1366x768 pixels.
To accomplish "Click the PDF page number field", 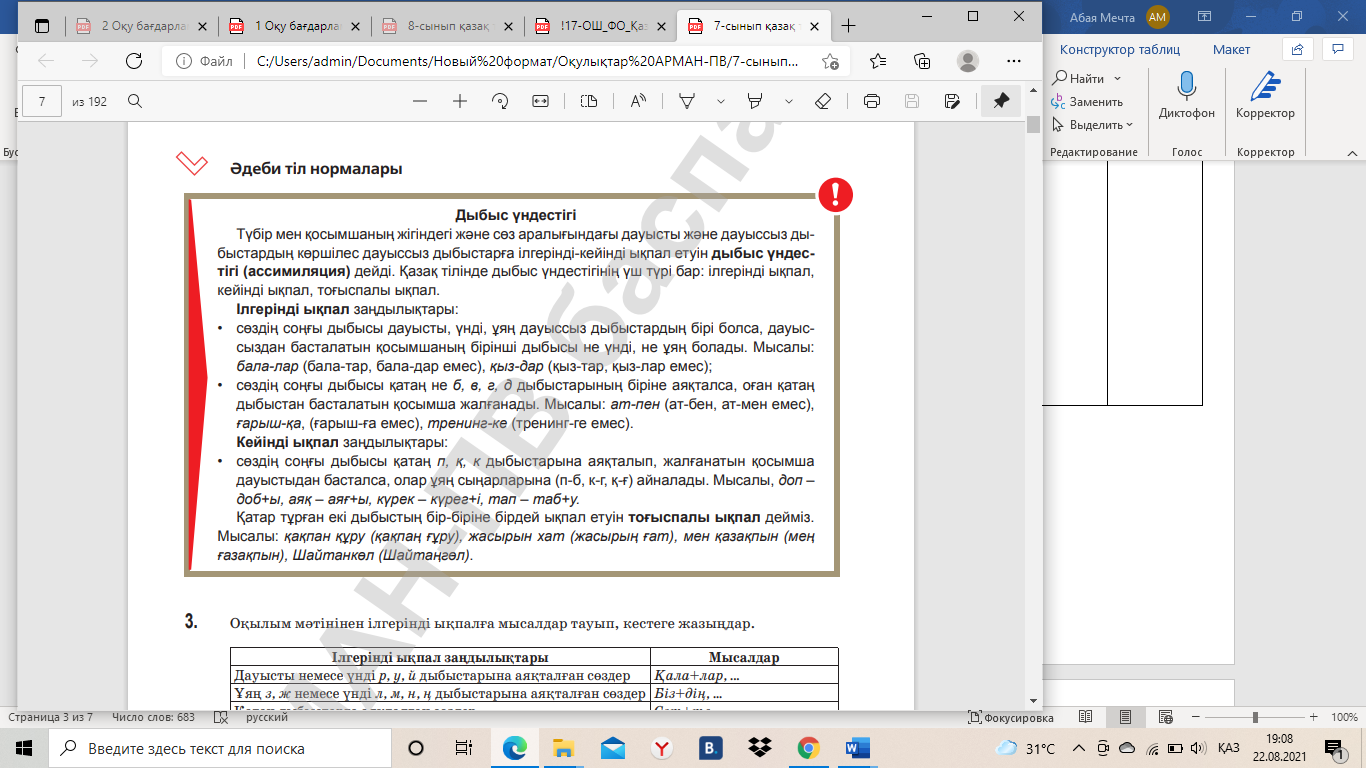I will click(x=42, y=101).
